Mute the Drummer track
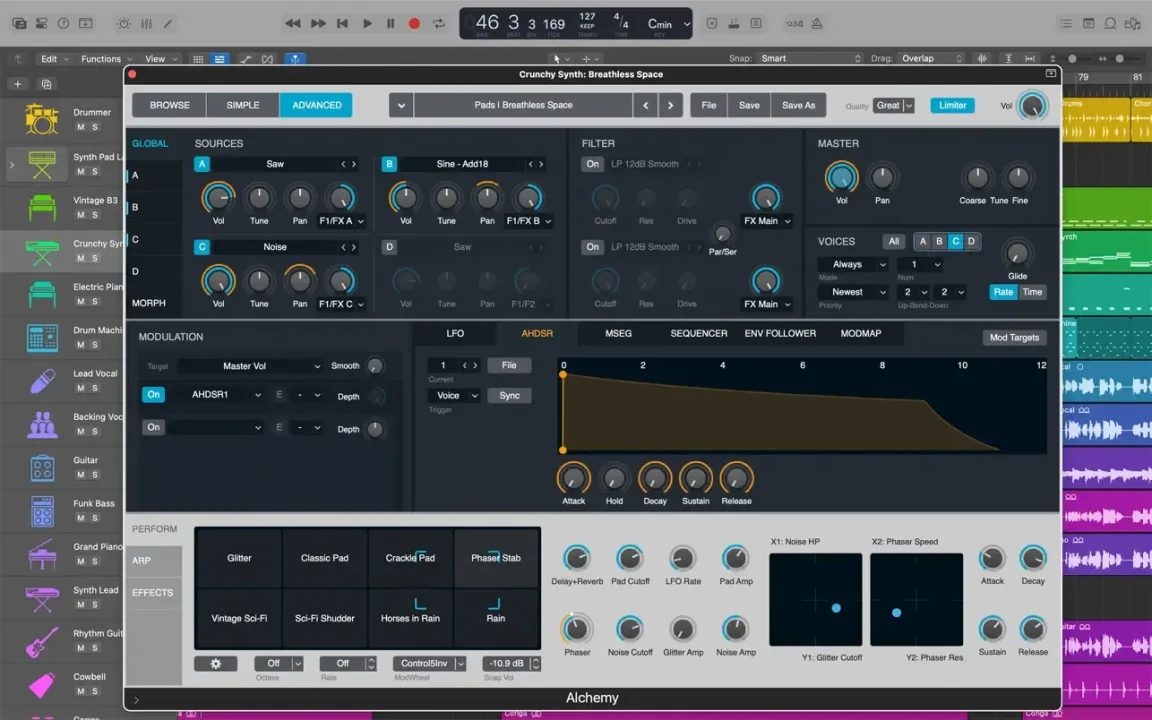The height and width of the screenshot is (720, 1152). click(81, 127)
